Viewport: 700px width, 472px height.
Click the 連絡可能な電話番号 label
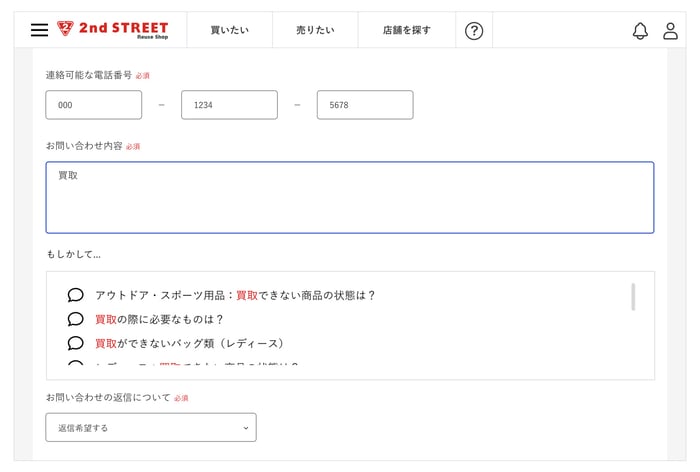[x=89, y=75]
